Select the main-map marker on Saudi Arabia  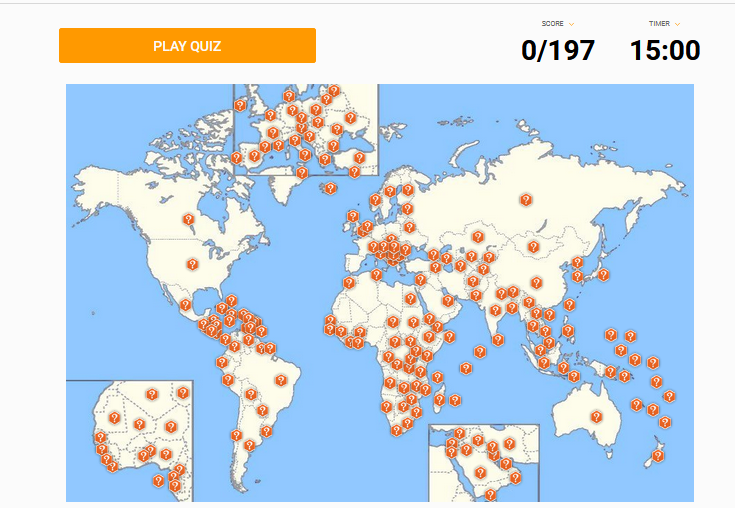(448, 300)
